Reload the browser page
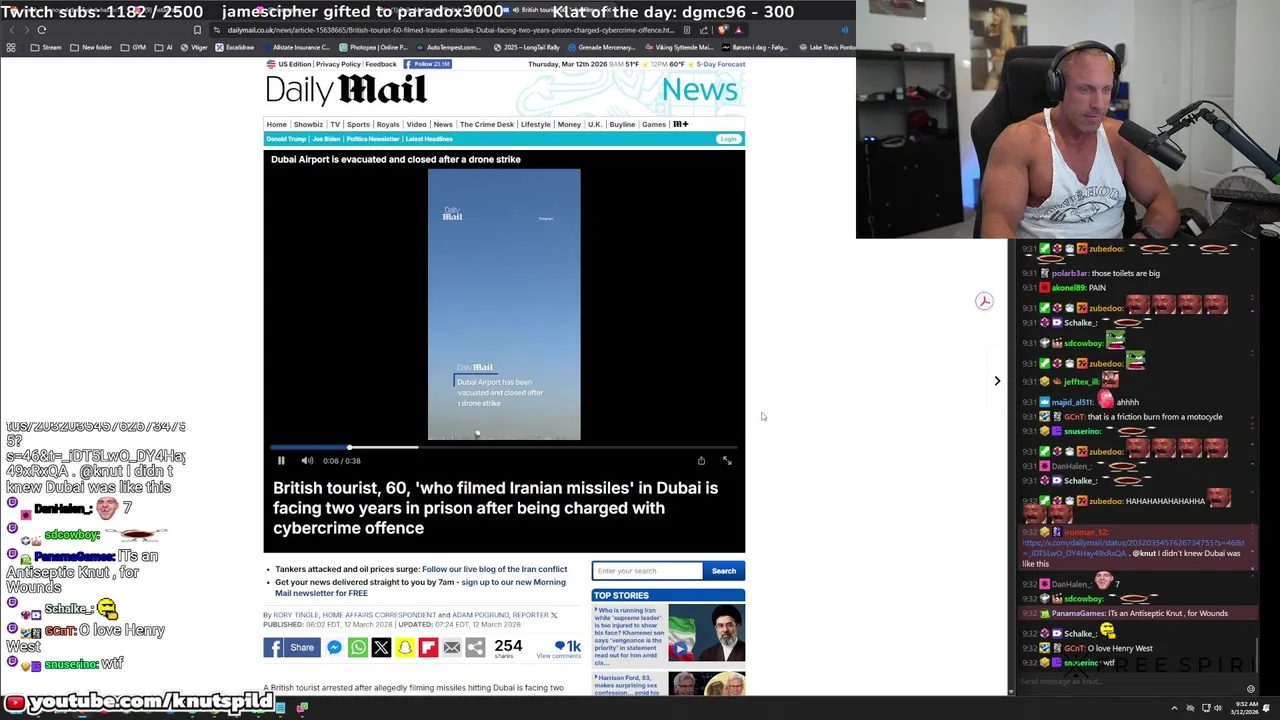The height and width of the screenshot is (720, 1280). pyautogui.click(x=42, y=30)
